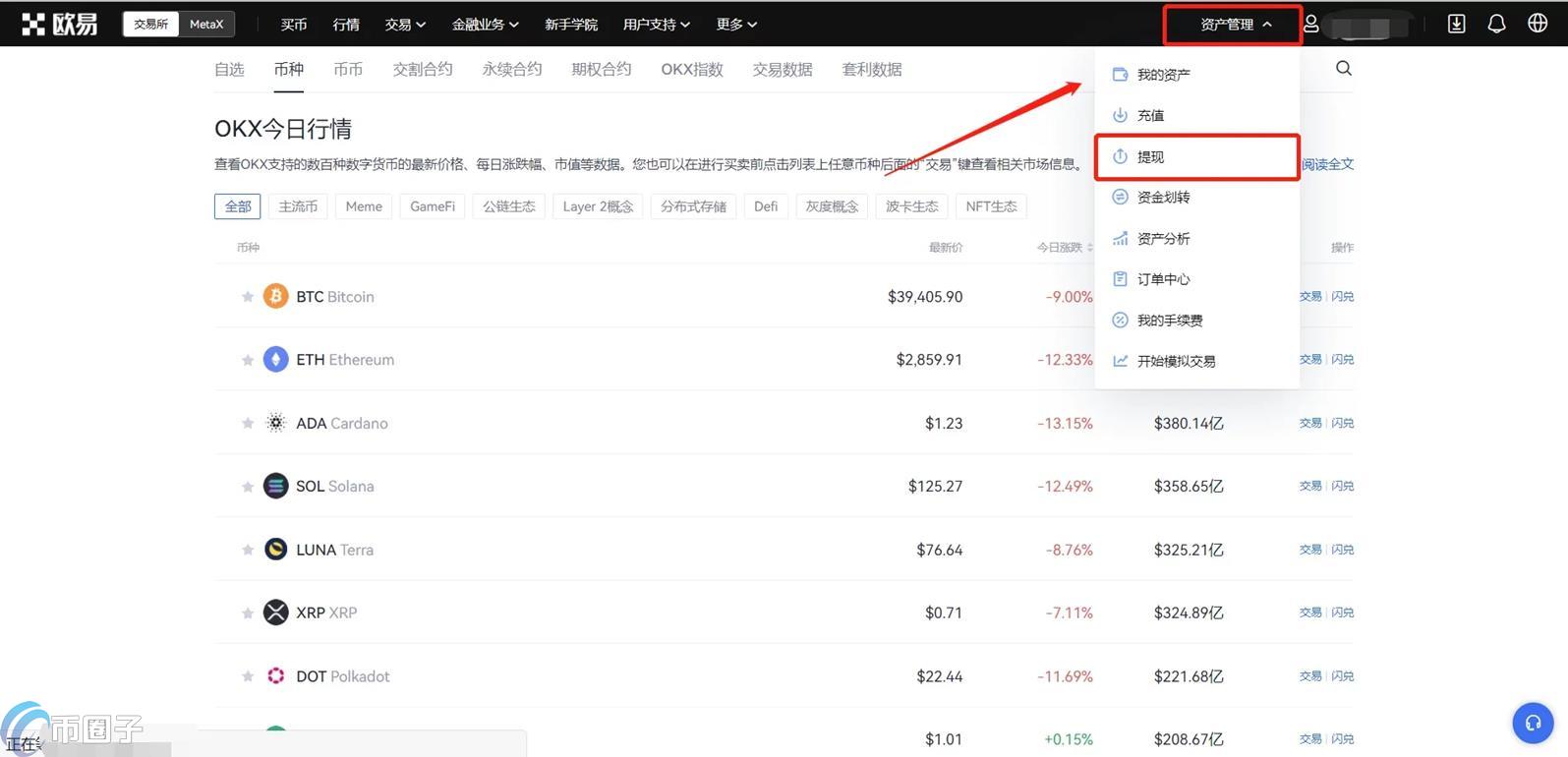Sort by 今日涨跌 column arrows
This screenshot has height=757, width=1568.
tap(1089, 248)
